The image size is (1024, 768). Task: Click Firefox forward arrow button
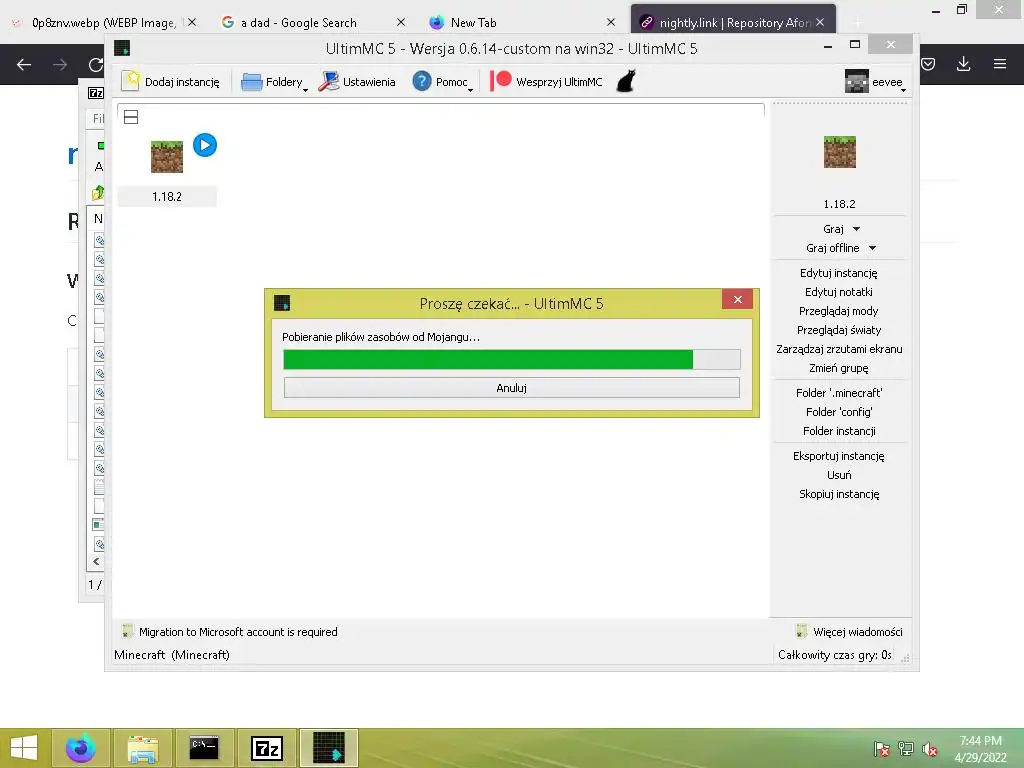60,65
